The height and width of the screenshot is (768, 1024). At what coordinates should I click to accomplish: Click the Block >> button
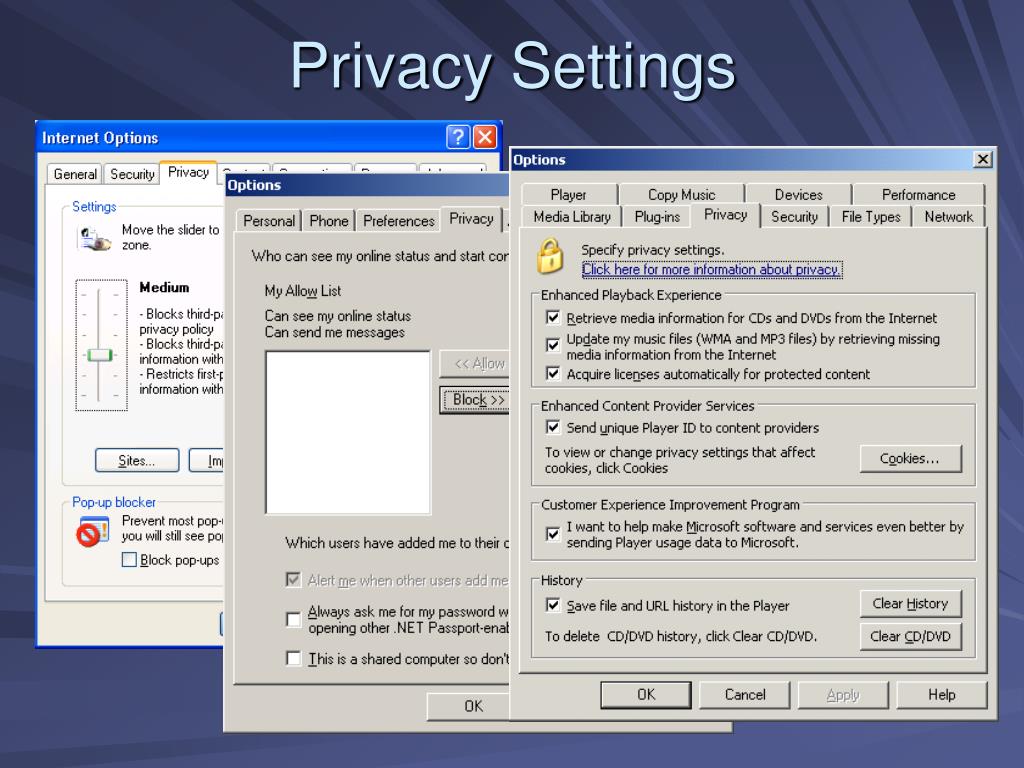pyautogui.click(x=475, y=400)
